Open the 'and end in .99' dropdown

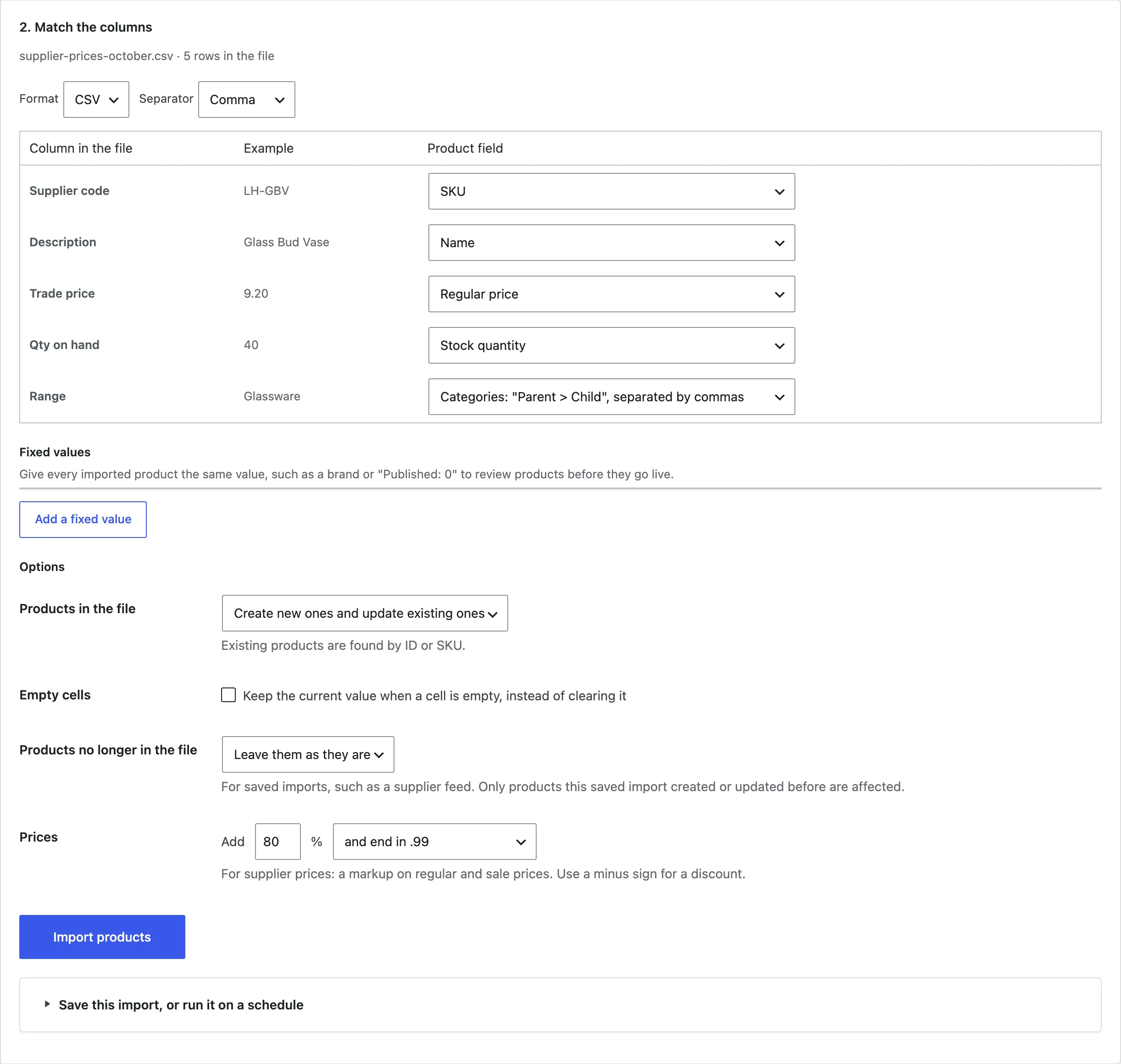[434, 841]
